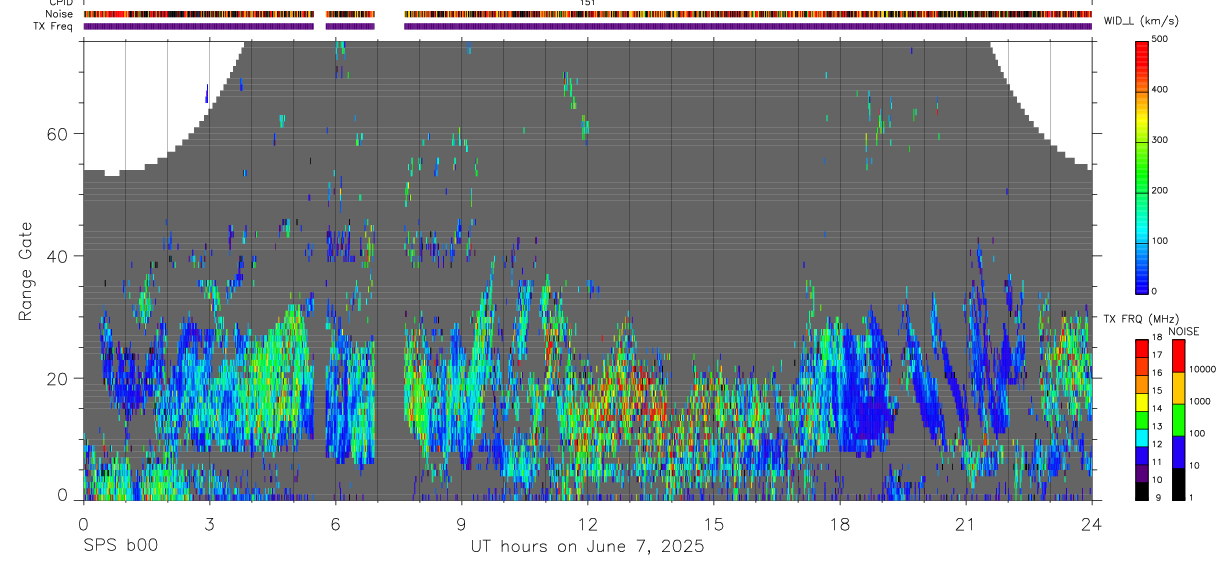Pick the blue segment of NOISE colorbar
The height and width of the screenshot is (567, 1228).
(1178, 452)
